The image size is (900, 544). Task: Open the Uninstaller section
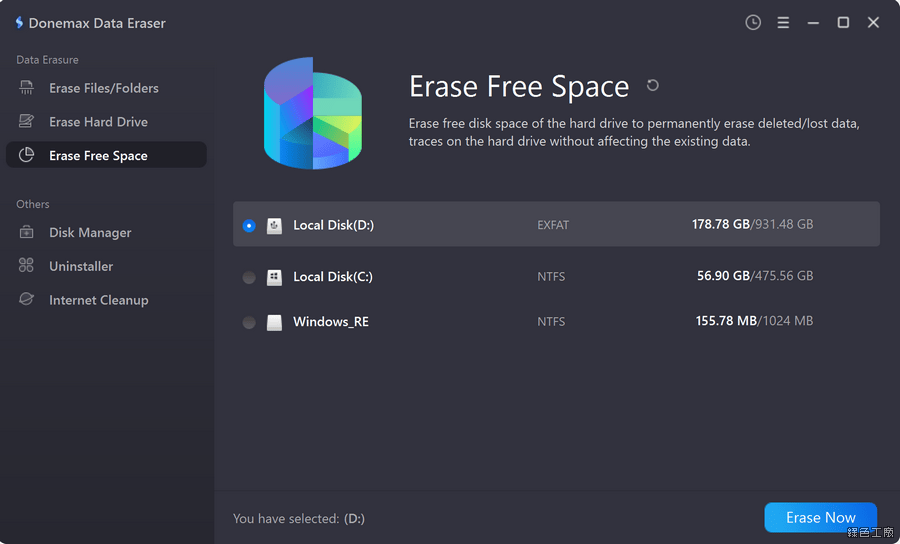[81, 266]
